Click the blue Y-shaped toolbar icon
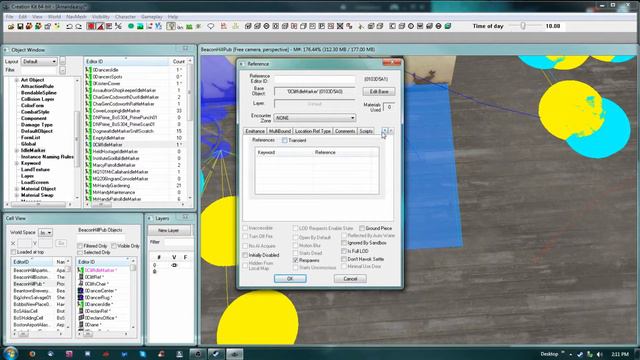 click(158, 26)
